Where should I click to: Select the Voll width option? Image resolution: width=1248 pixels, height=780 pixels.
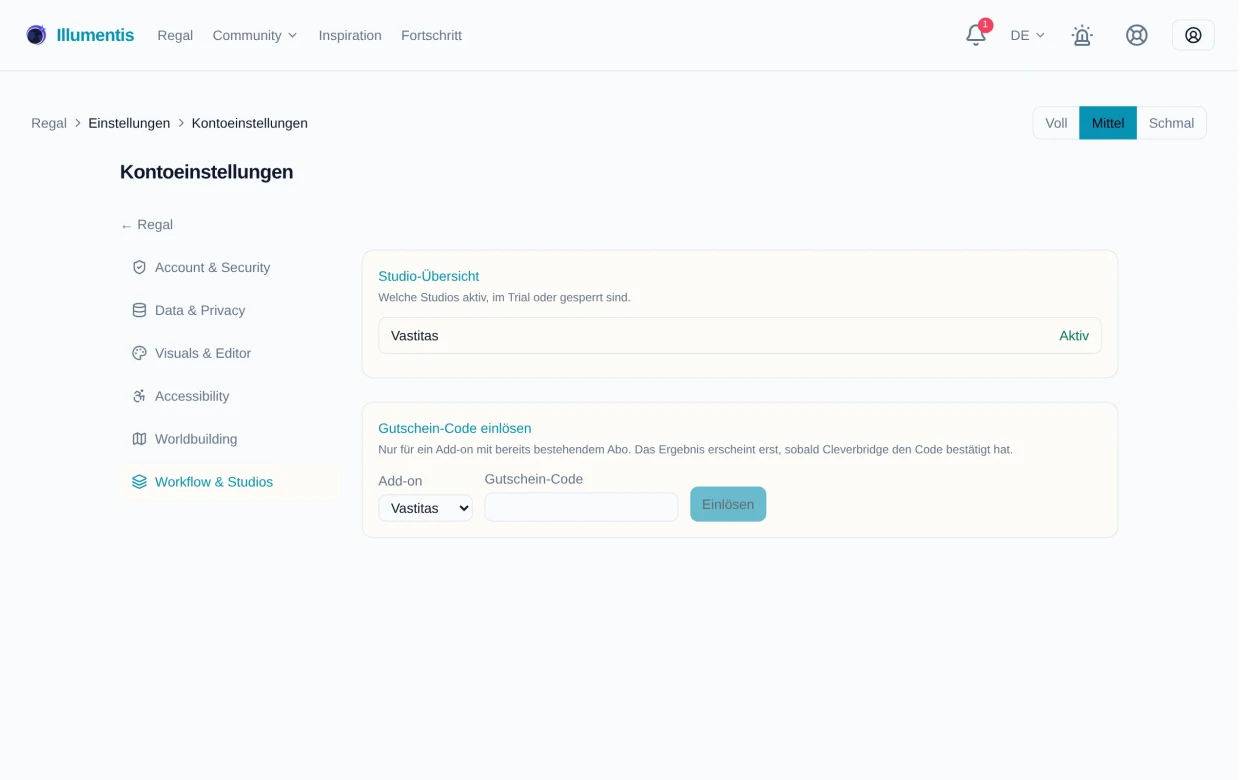1056,123
